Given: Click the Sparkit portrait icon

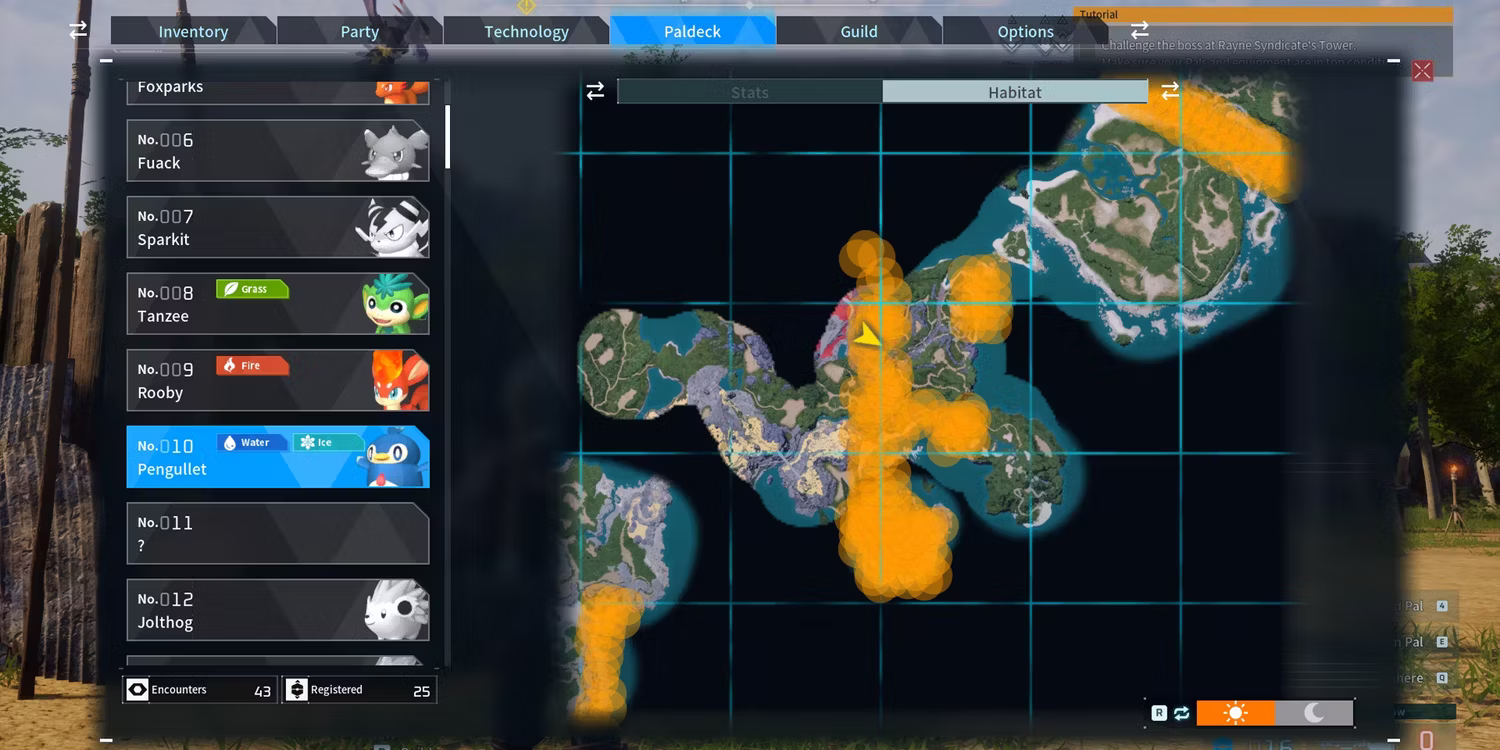Looking at the screenshot, I should 392,228.
